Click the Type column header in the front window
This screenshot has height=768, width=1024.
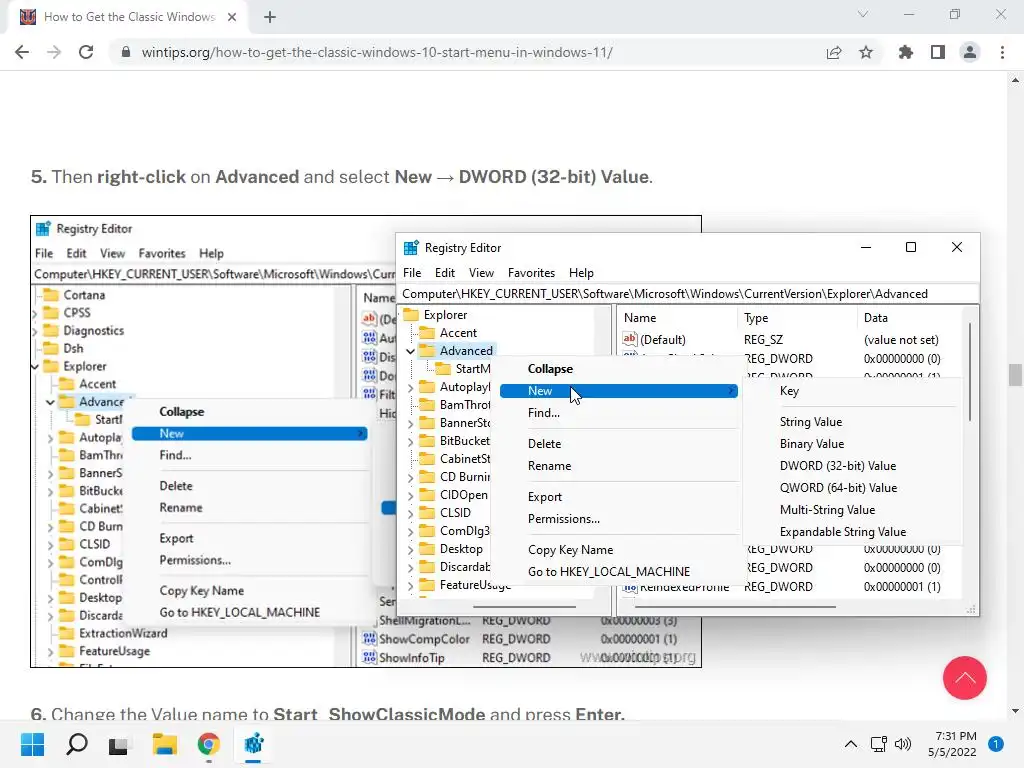(x=756, y=318)
